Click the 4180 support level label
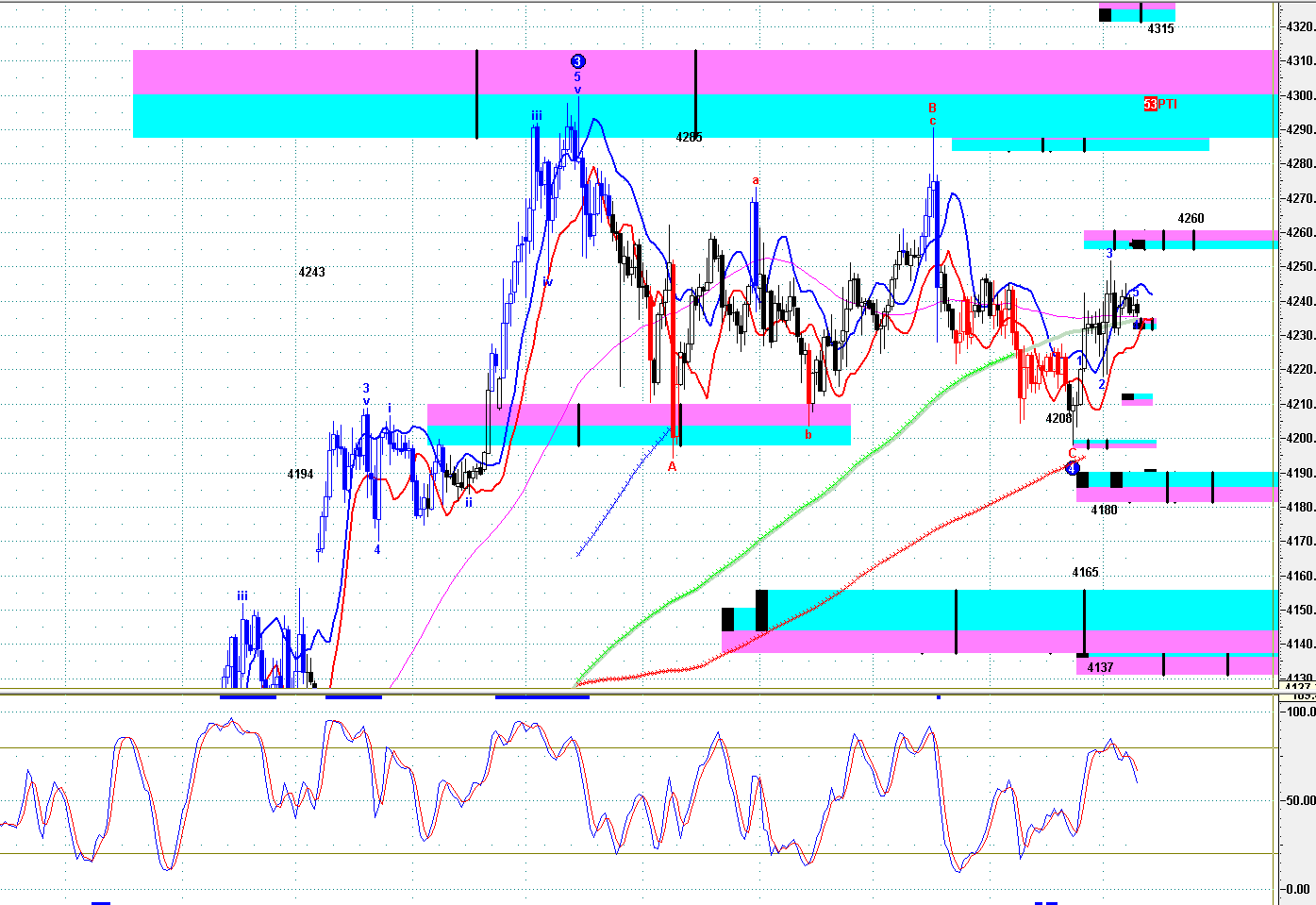The image size is (1316, 905). [1104, 511]
